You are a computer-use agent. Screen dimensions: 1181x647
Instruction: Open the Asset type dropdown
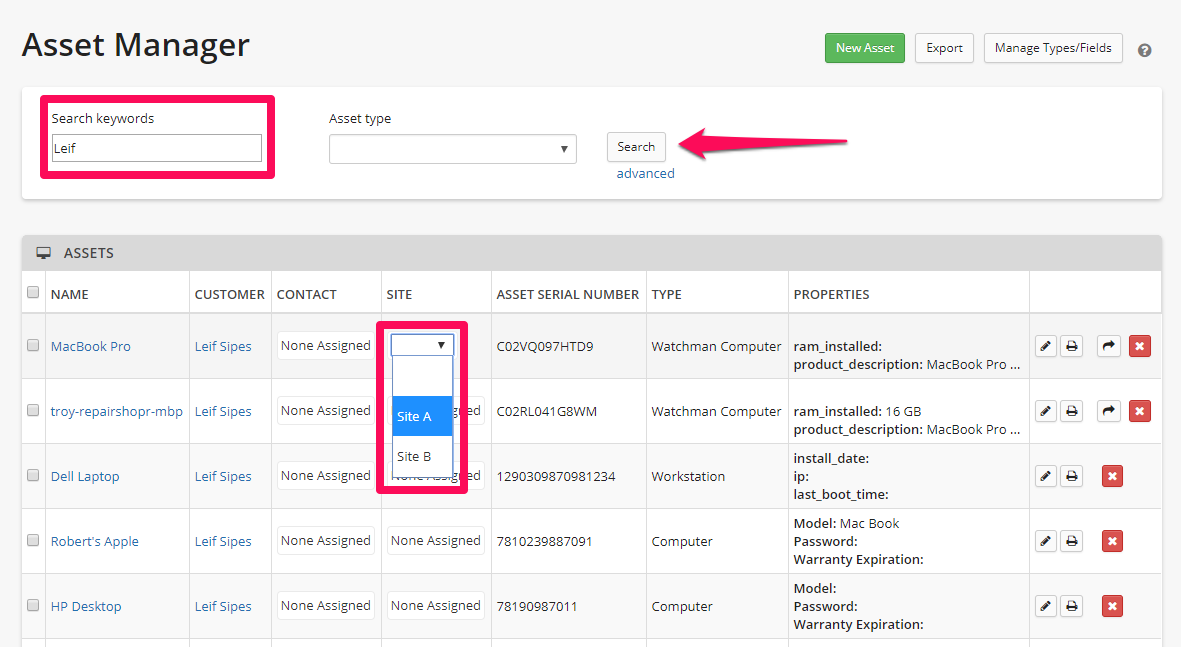click(452, 149)
